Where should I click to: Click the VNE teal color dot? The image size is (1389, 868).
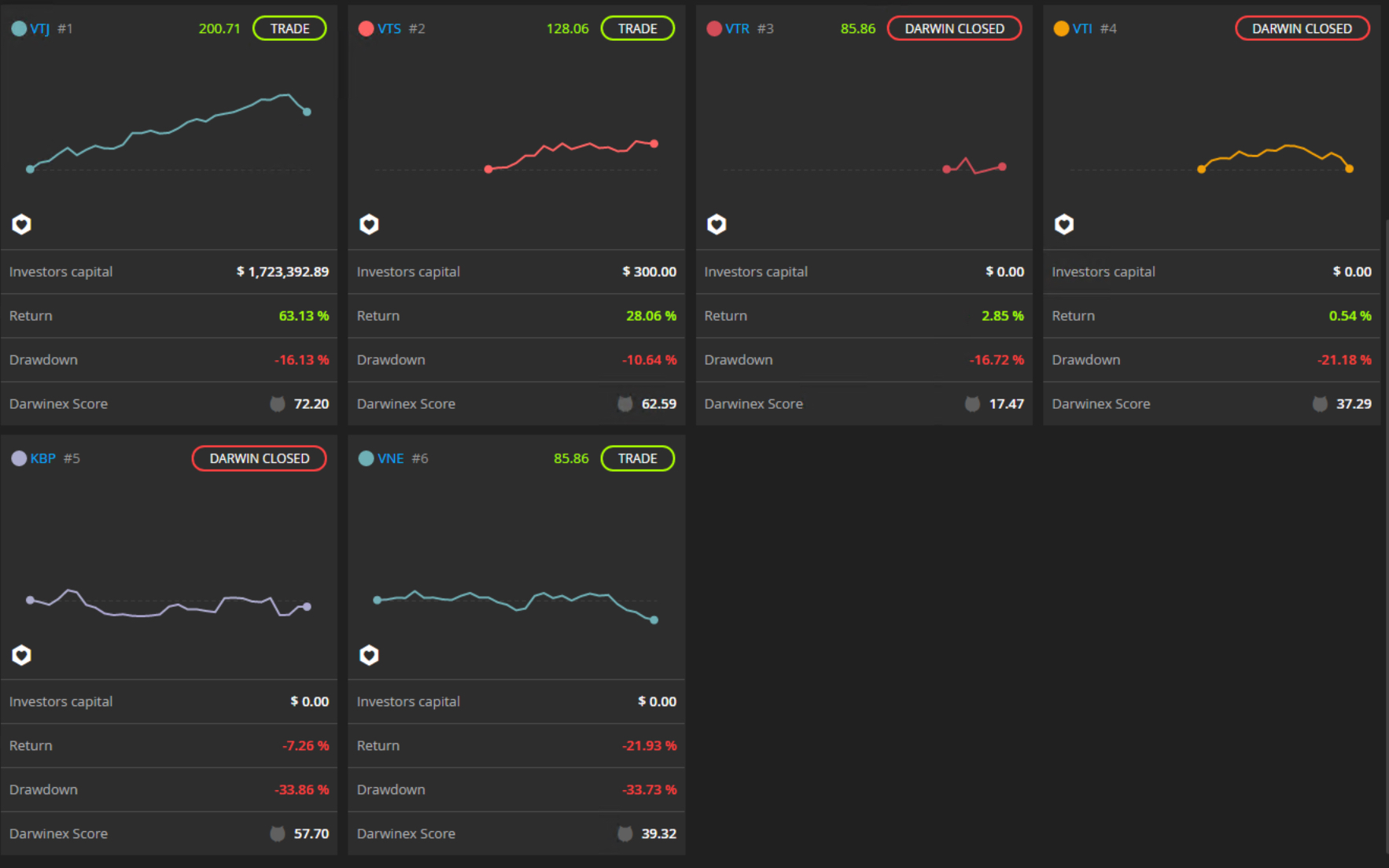pyautogui.click(x=366, y=458)
